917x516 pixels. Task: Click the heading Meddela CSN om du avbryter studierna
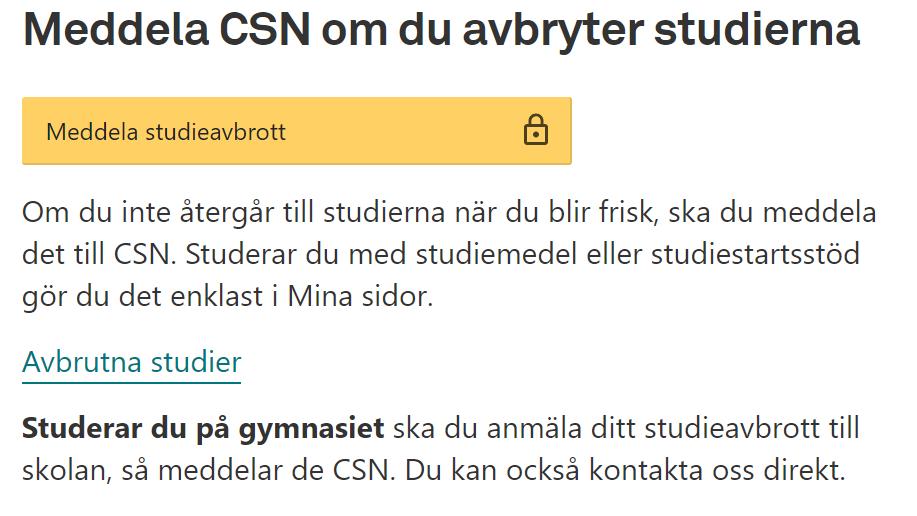coord(441,29)
